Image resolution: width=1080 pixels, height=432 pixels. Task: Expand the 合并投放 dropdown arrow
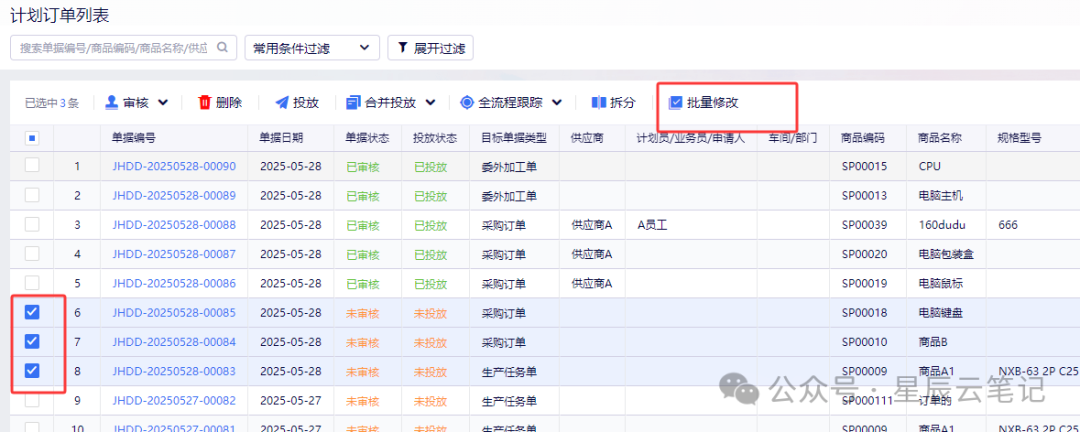[x=430, y=103]
